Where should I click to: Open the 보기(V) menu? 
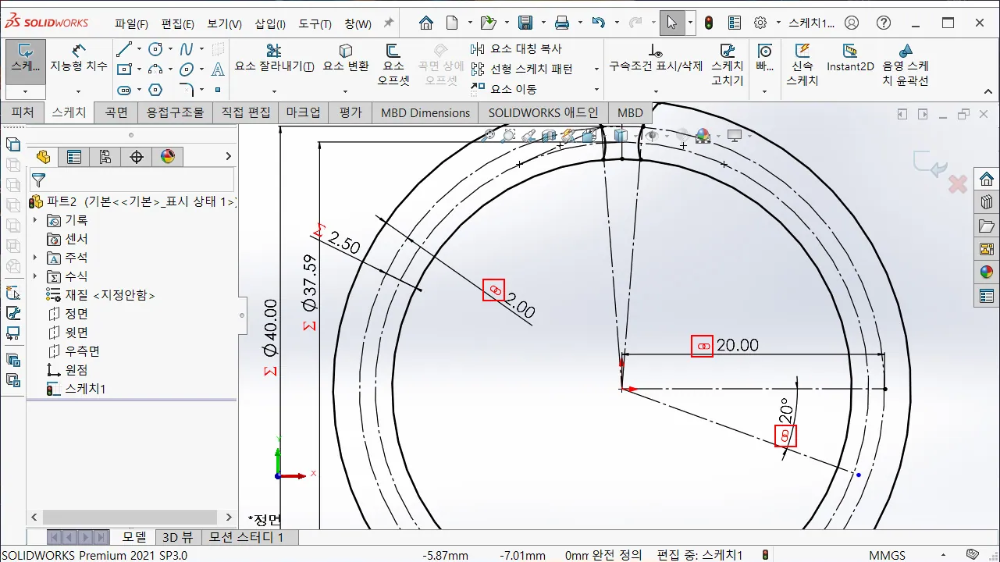pos(224,24)
